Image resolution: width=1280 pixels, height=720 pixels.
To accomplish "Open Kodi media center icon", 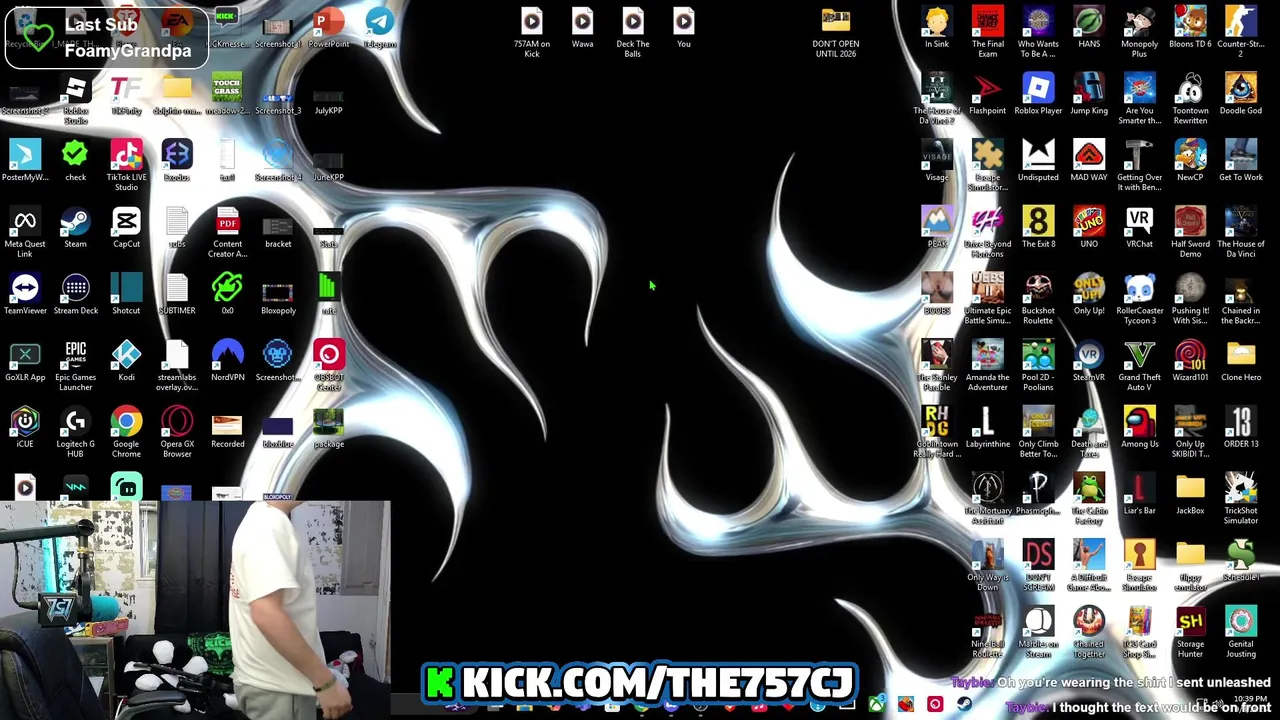I will coord(126,362).
